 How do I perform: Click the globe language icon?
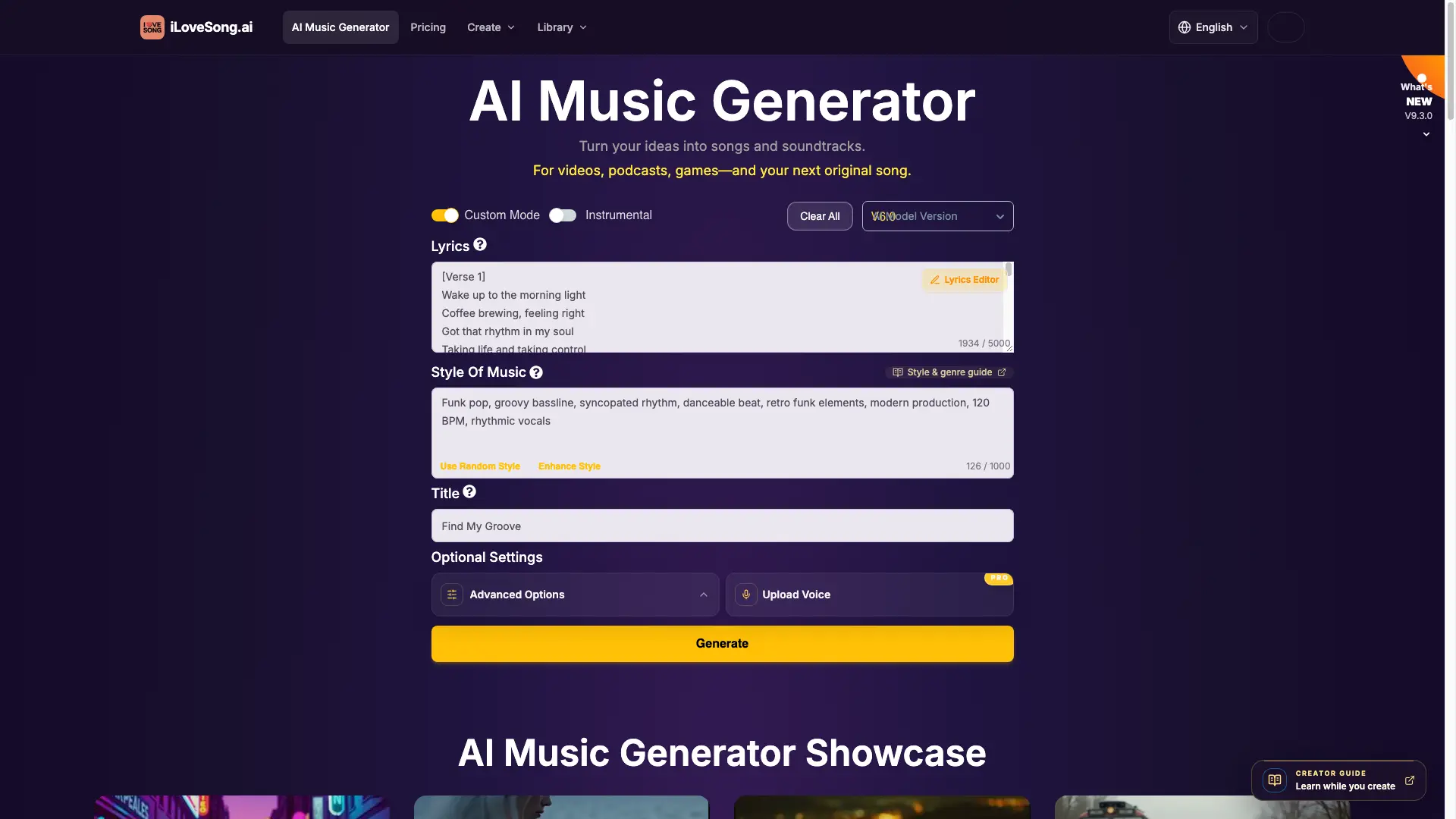(x=1185, y=27)
